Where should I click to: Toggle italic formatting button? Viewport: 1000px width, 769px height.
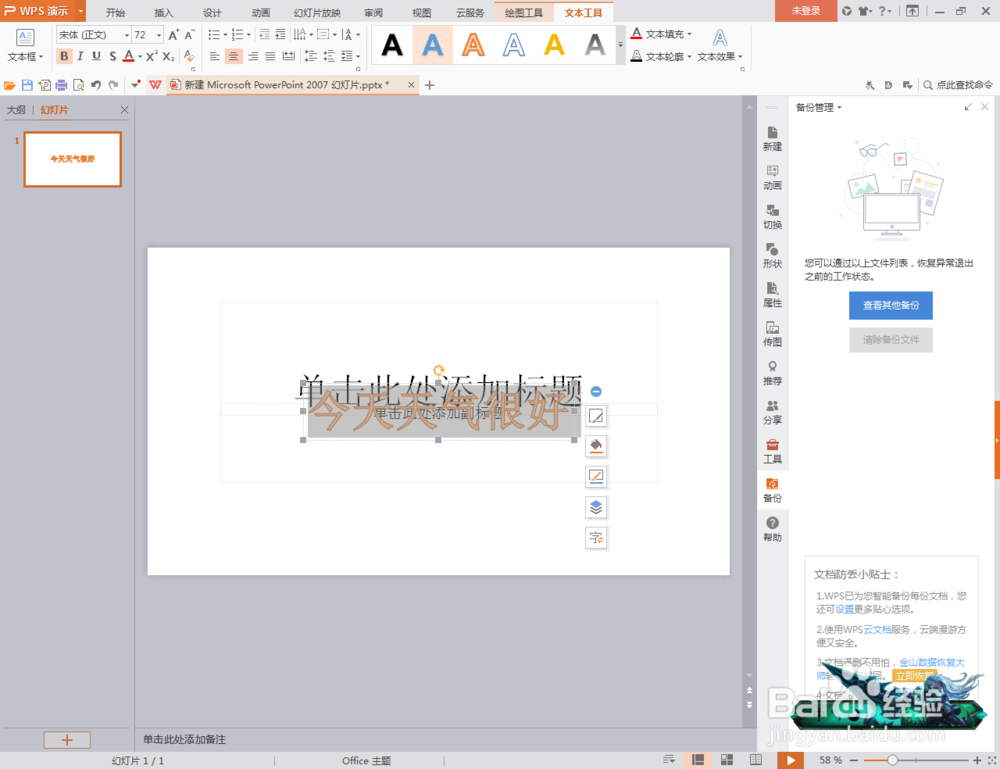(80, 56)
